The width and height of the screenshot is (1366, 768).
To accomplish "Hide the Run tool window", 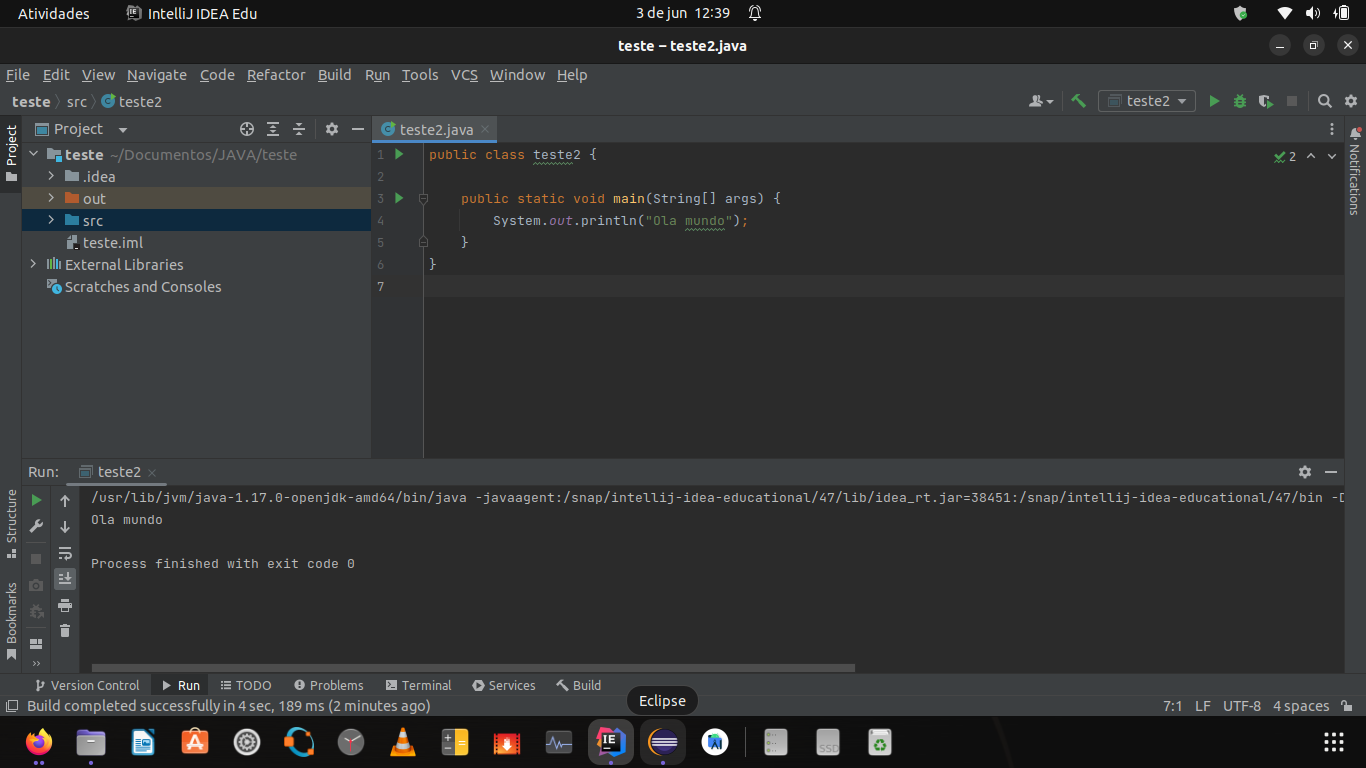I will [x=1331, y=472].
